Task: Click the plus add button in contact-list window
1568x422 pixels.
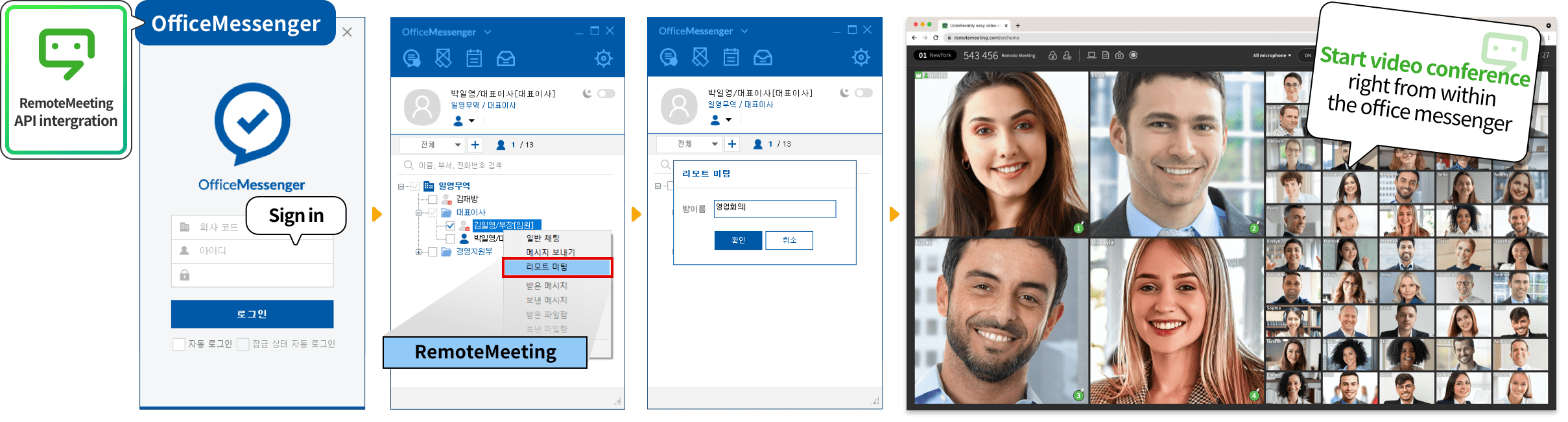Action: (x=475, y=145)
